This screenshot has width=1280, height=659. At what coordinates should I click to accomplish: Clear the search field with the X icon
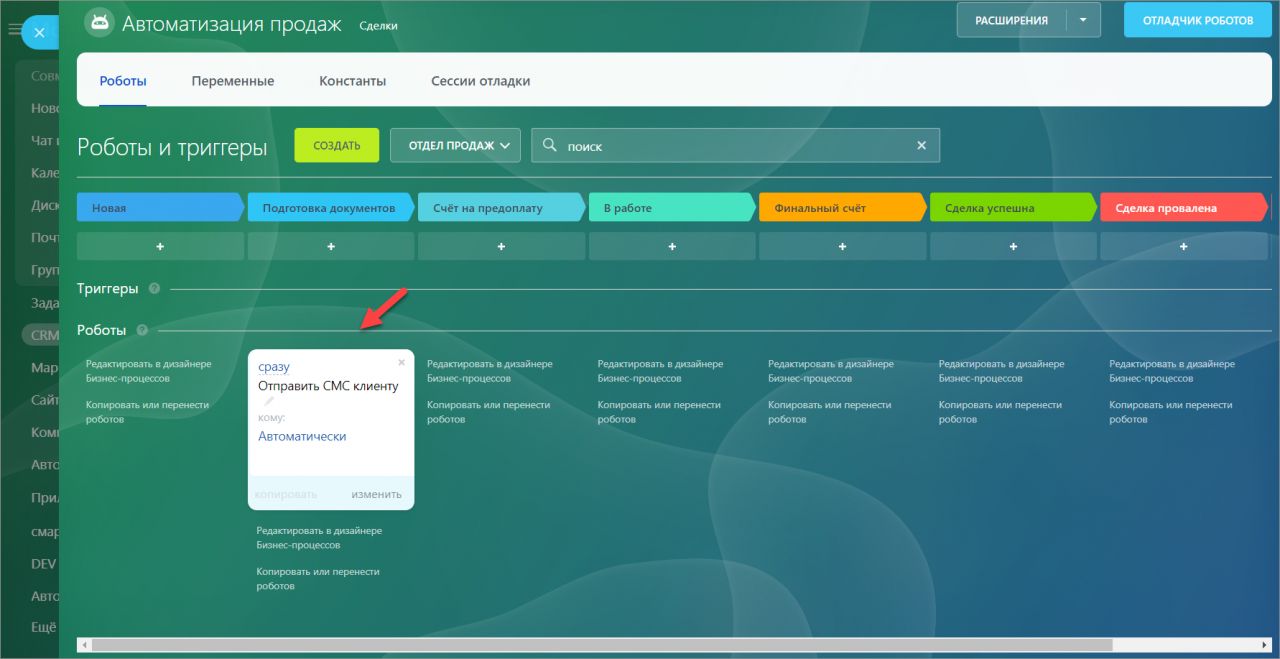click(922, 145)
